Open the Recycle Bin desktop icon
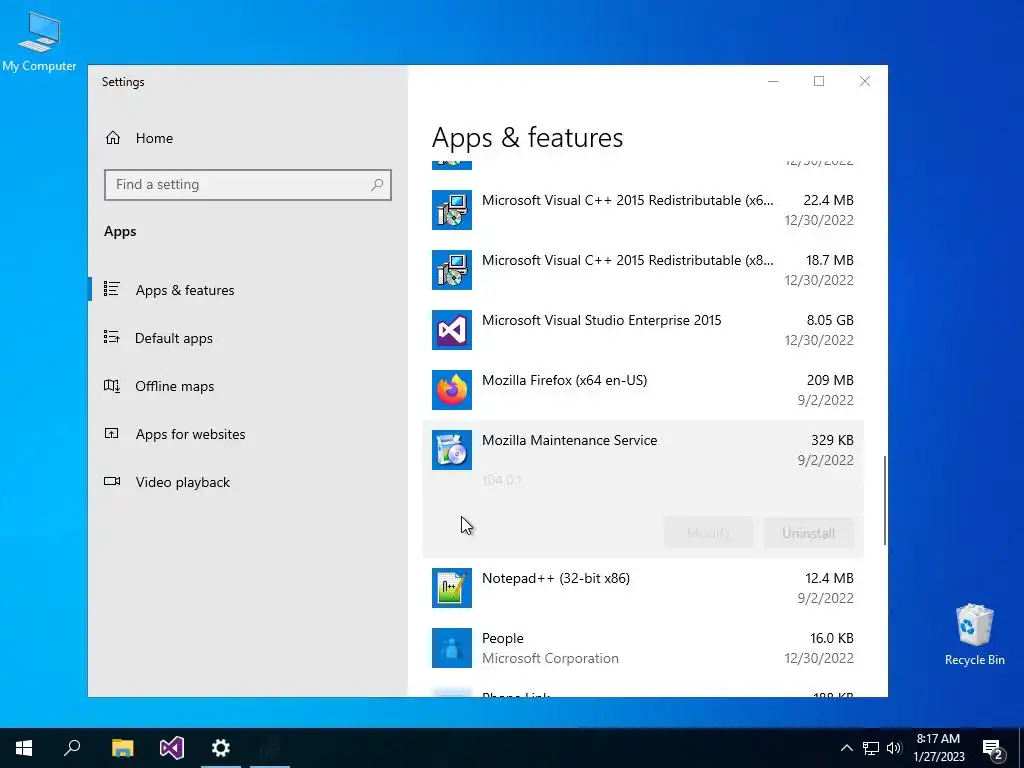Viewport: 1024px width, 768px height. [974, 634]
